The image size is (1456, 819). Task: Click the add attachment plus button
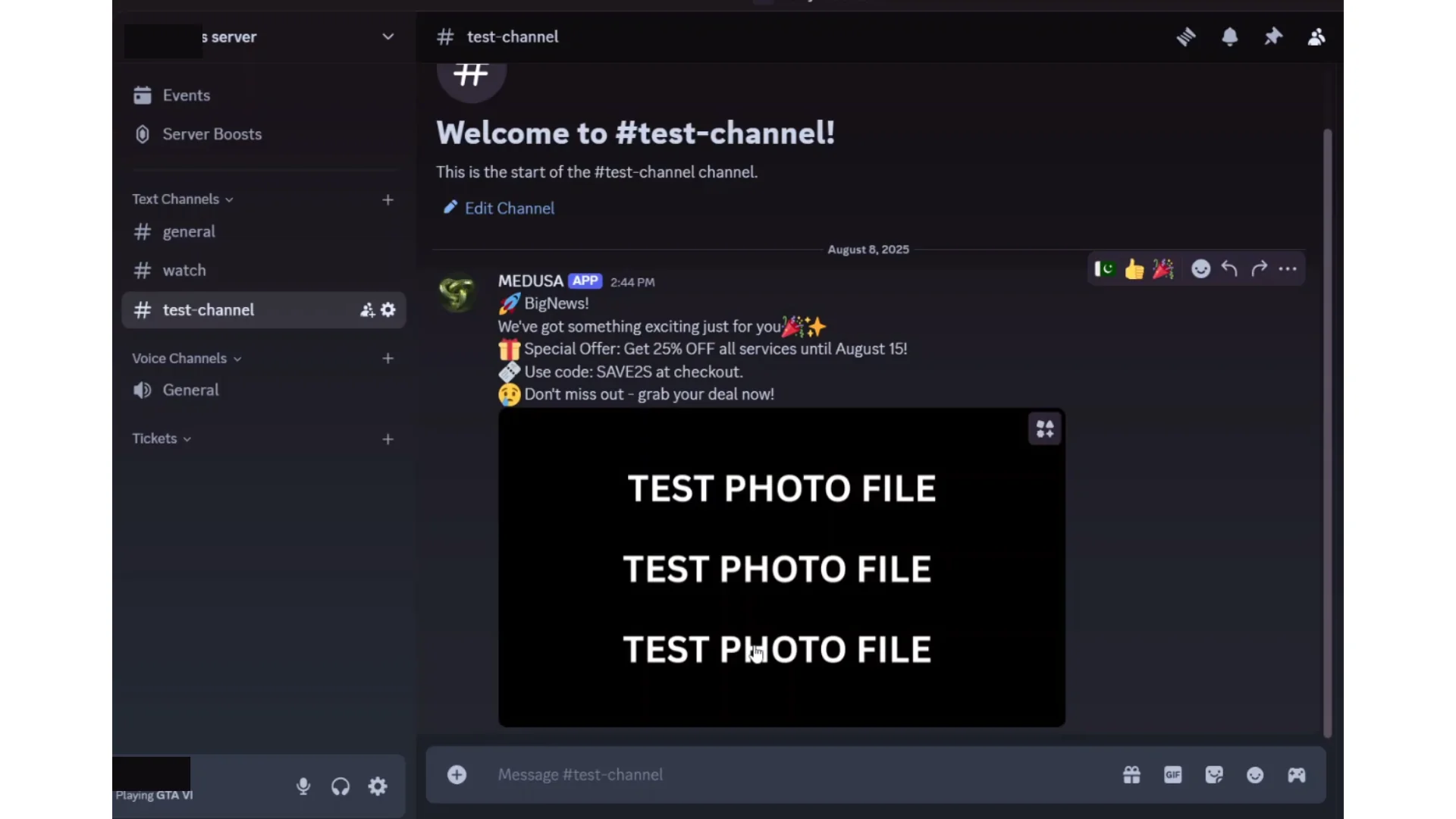457,774
